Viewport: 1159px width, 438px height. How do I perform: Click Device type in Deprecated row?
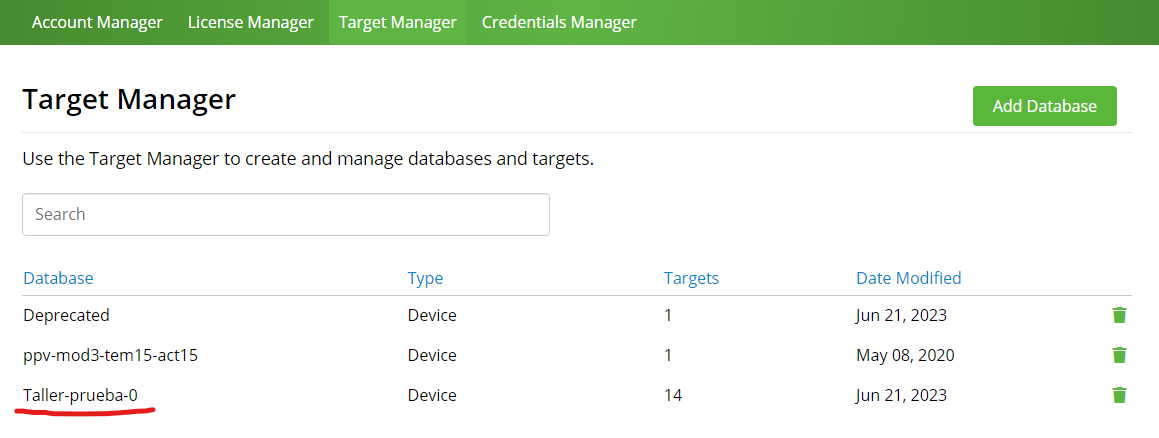click(x=432, y=315)
